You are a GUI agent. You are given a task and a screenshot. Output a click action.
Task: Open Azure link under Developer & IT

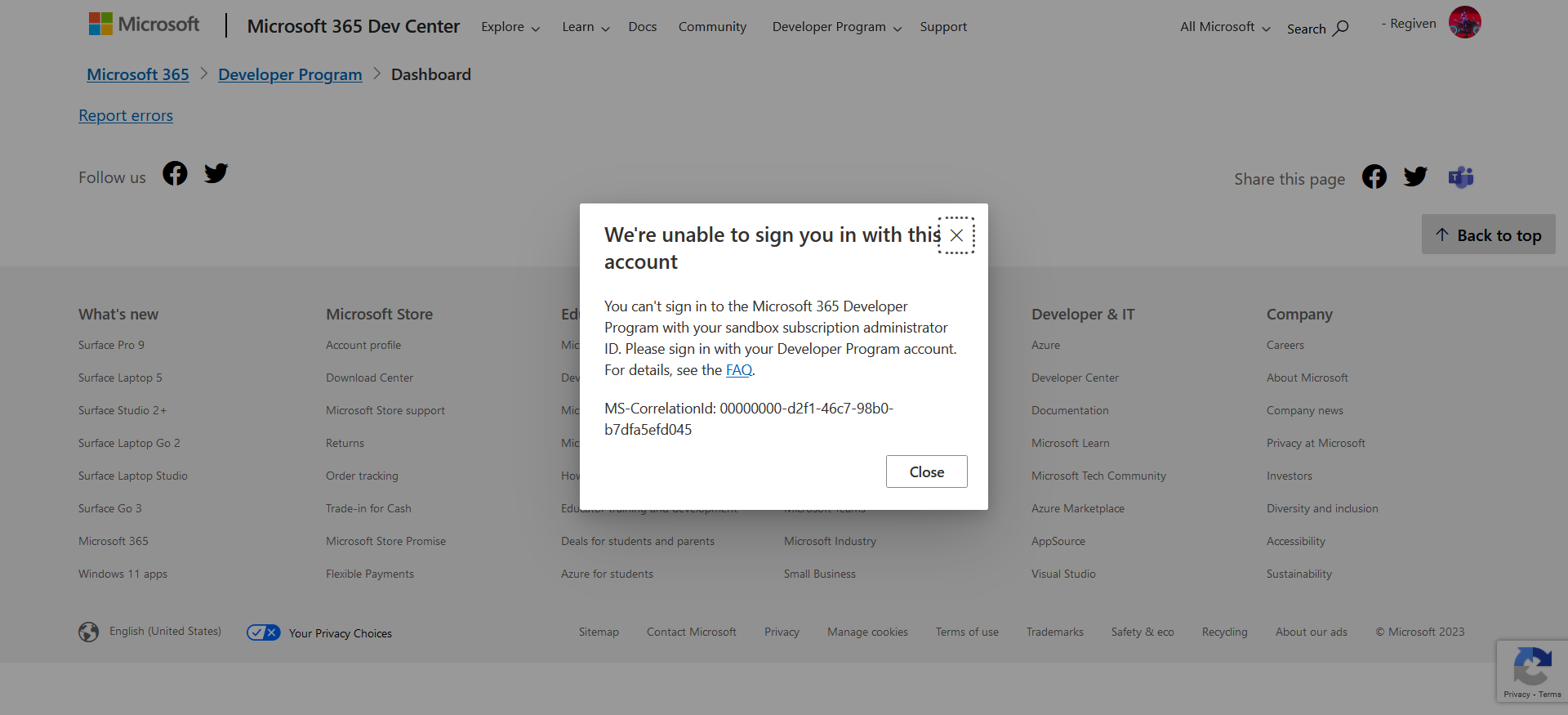point(1045,345)
